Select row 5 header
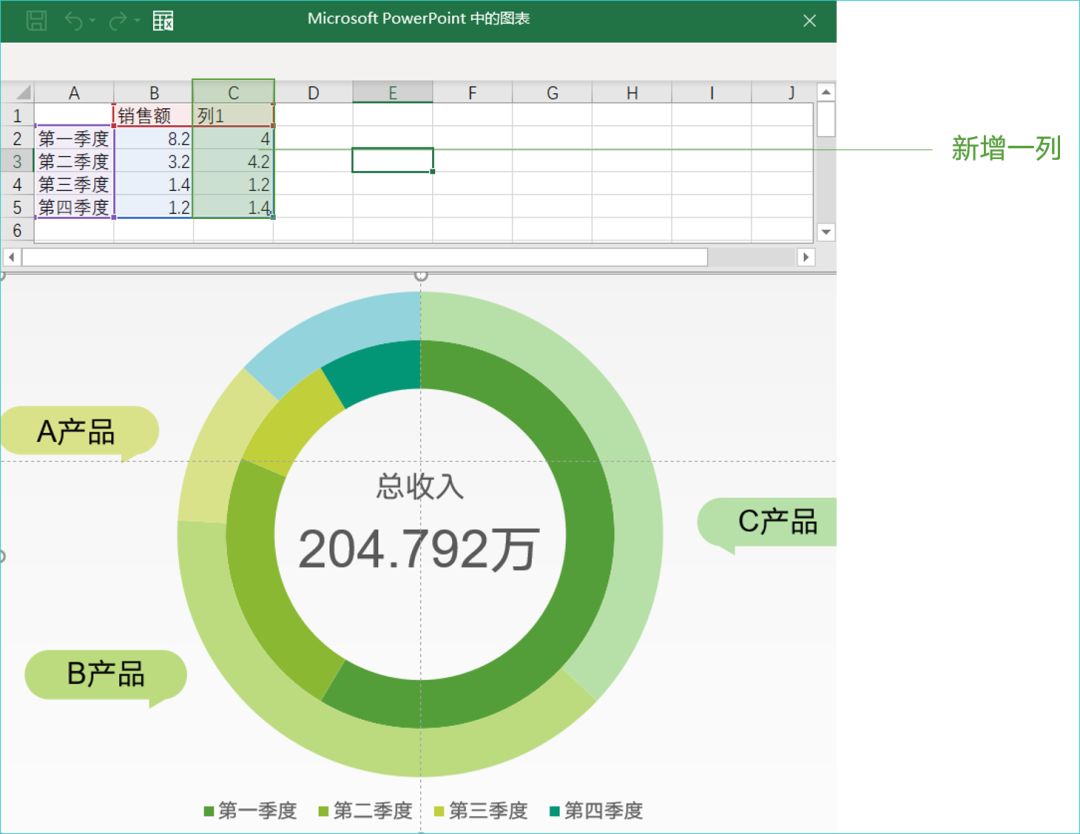This screenshot has height=834, width=1080. click(x=17, y=207)
